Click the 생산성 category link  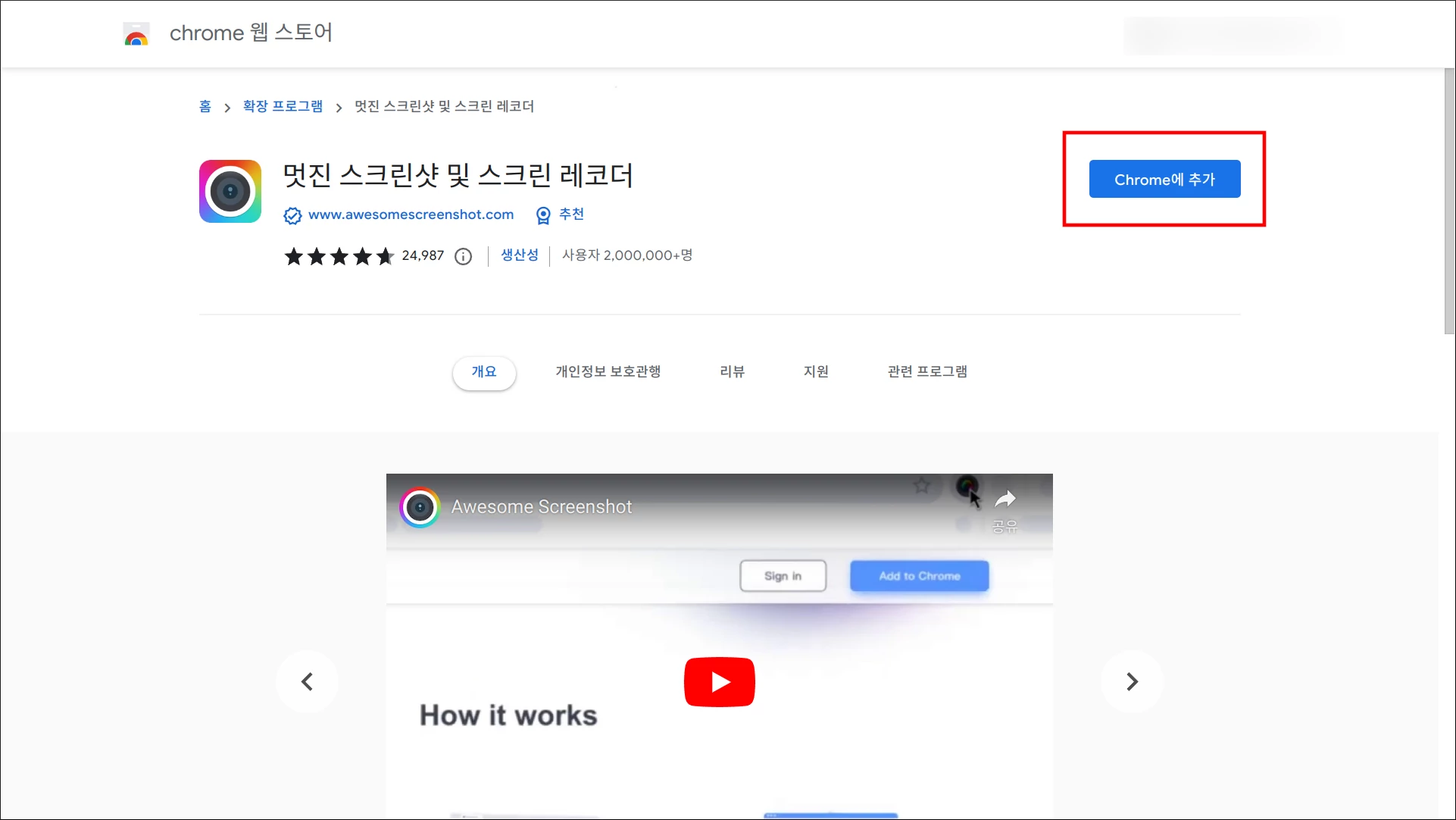(x=520, y=255)
